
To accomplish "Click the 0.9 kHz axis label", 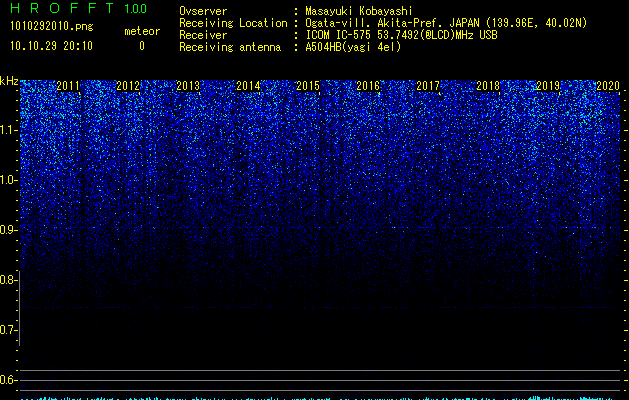I will click(x=9, y=230).
